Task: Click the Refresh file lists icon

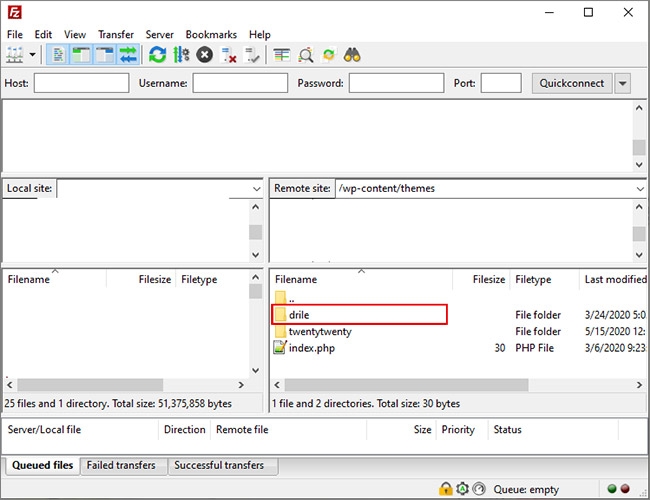Action: tap(158, 55)
